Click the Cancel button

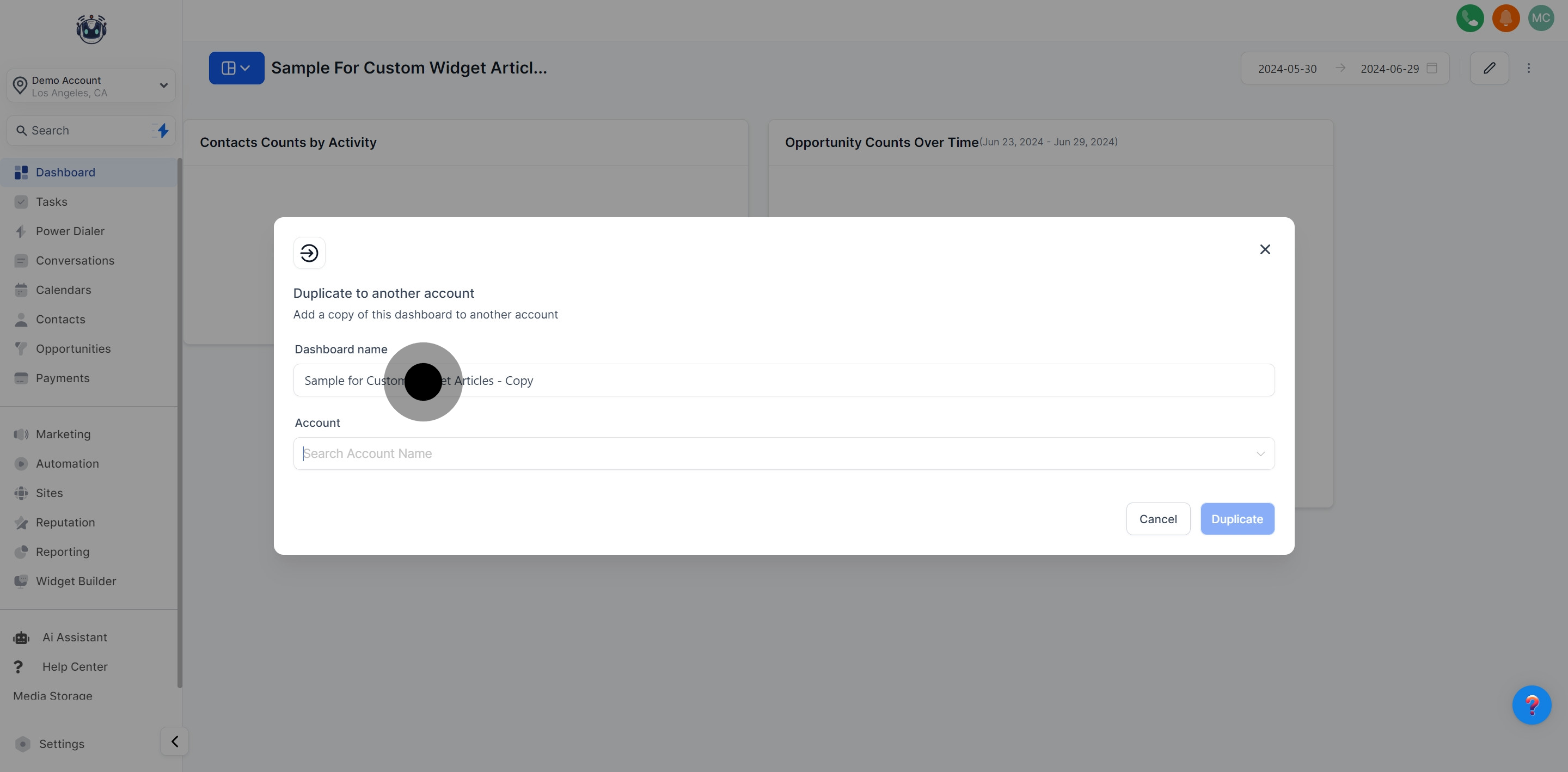tap(1157, 519)
